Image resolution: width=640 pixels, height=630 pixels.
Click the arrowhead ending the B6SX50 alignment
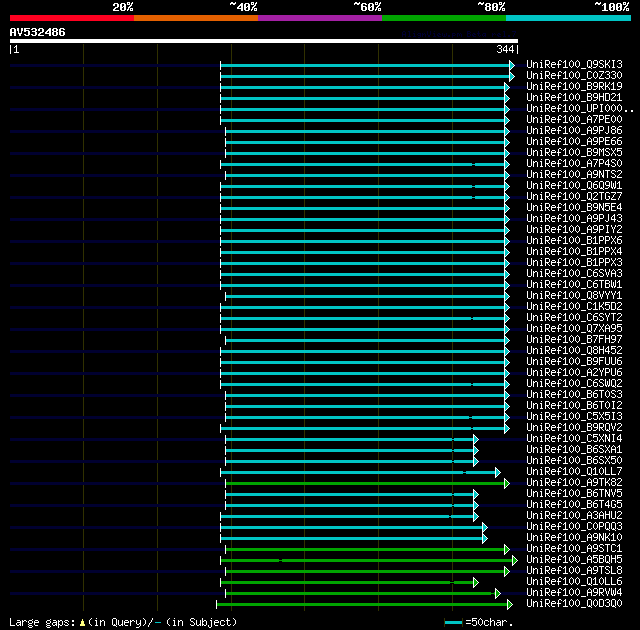pyautogui.click(x=476, y=461)
